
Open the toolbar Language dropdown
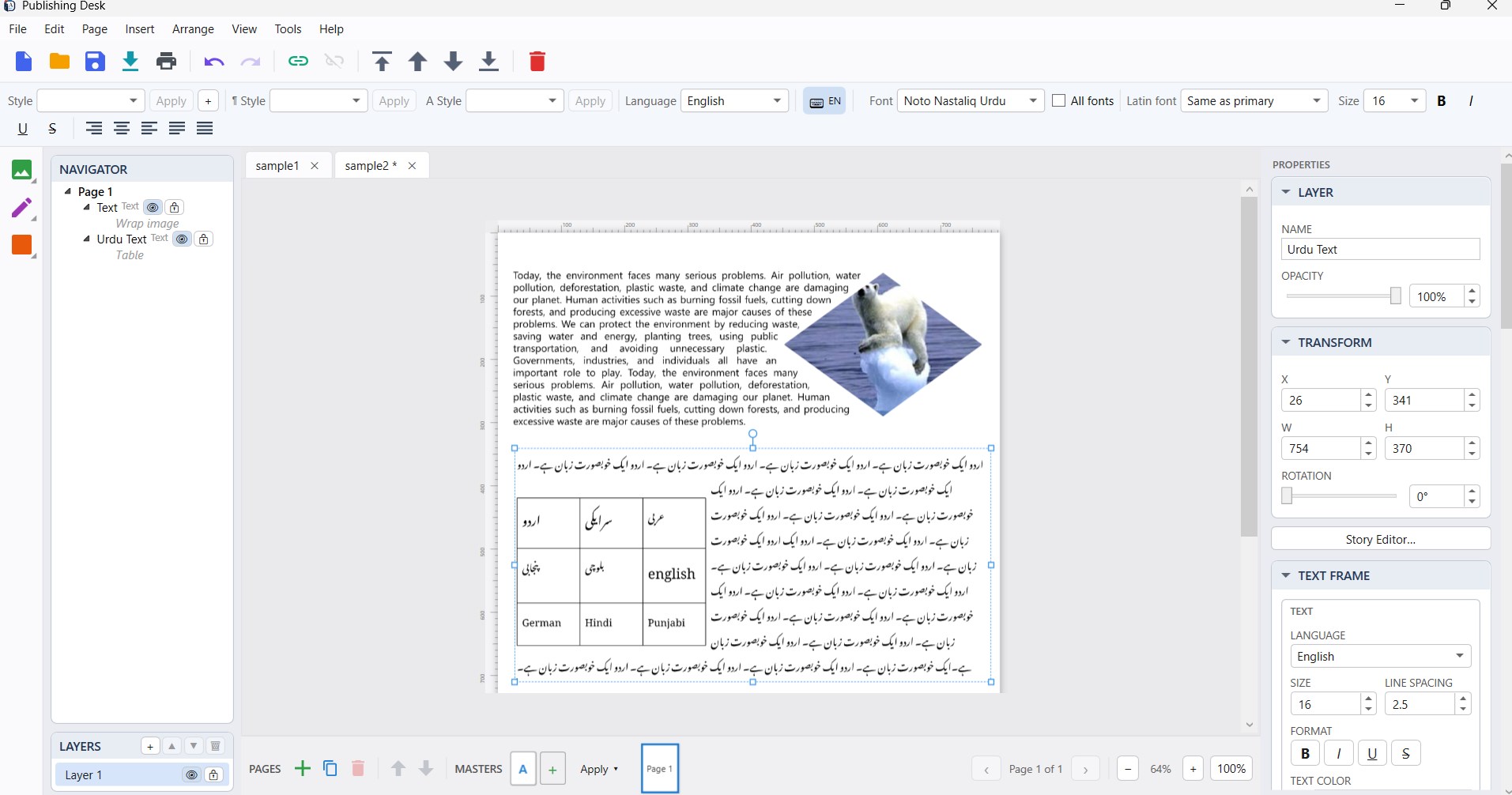coord(734,100)
